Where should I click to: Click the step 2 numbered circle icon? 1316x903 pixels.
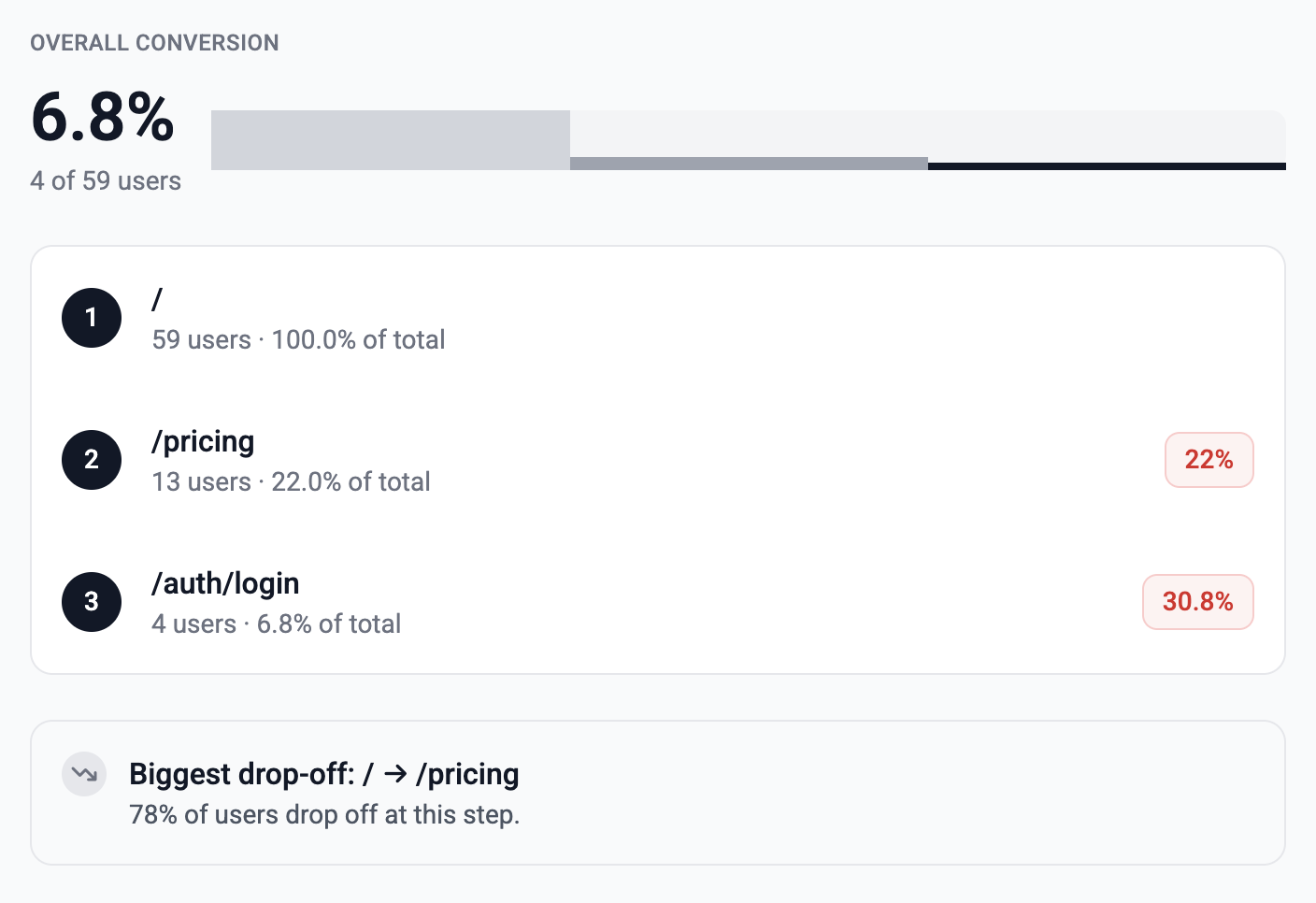pyautogui.click(x=91, y=460)
